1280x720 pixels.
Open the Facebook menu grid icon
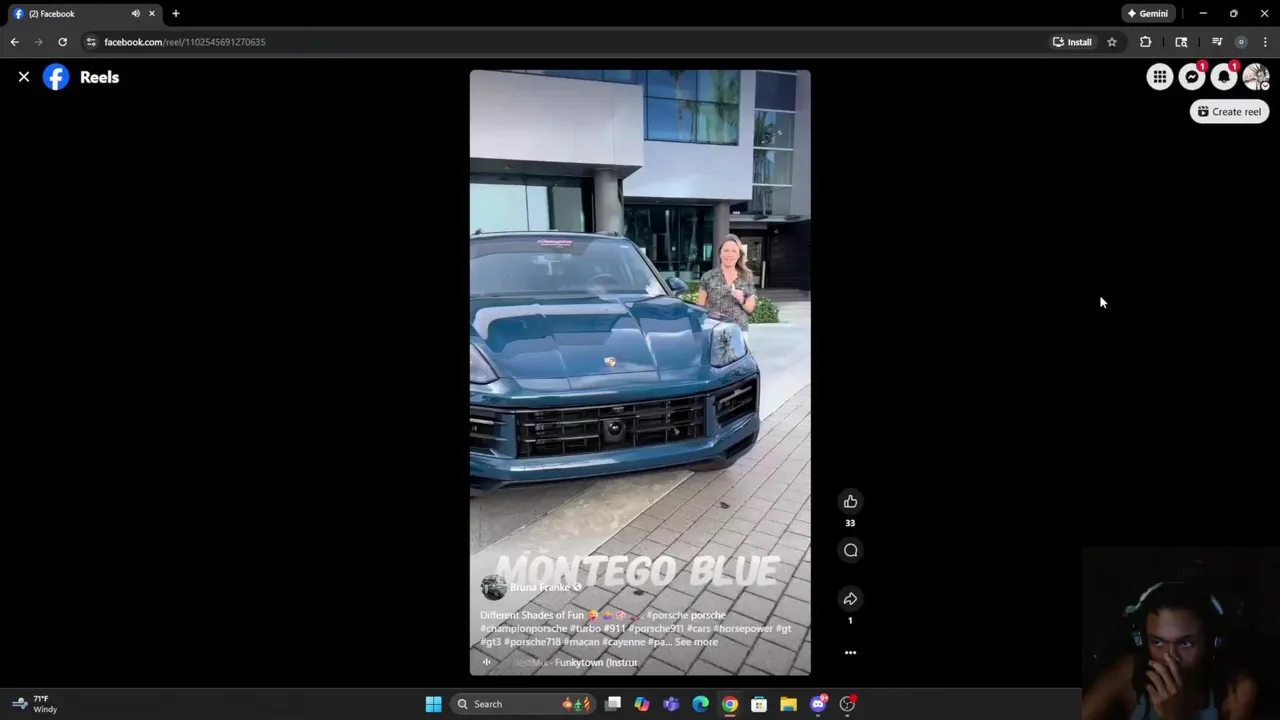coord(1159,77)
